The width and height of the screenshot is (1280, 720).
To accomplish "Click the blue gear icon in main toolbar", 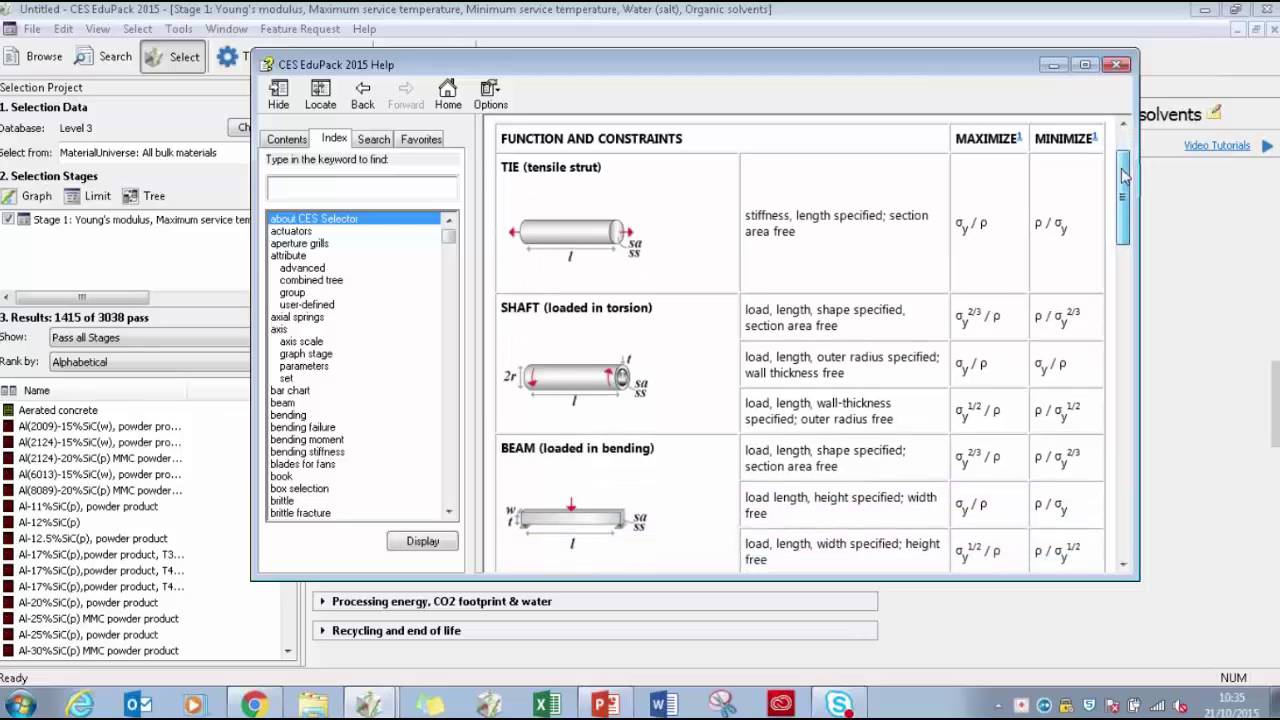I will [x=227, y=57].
